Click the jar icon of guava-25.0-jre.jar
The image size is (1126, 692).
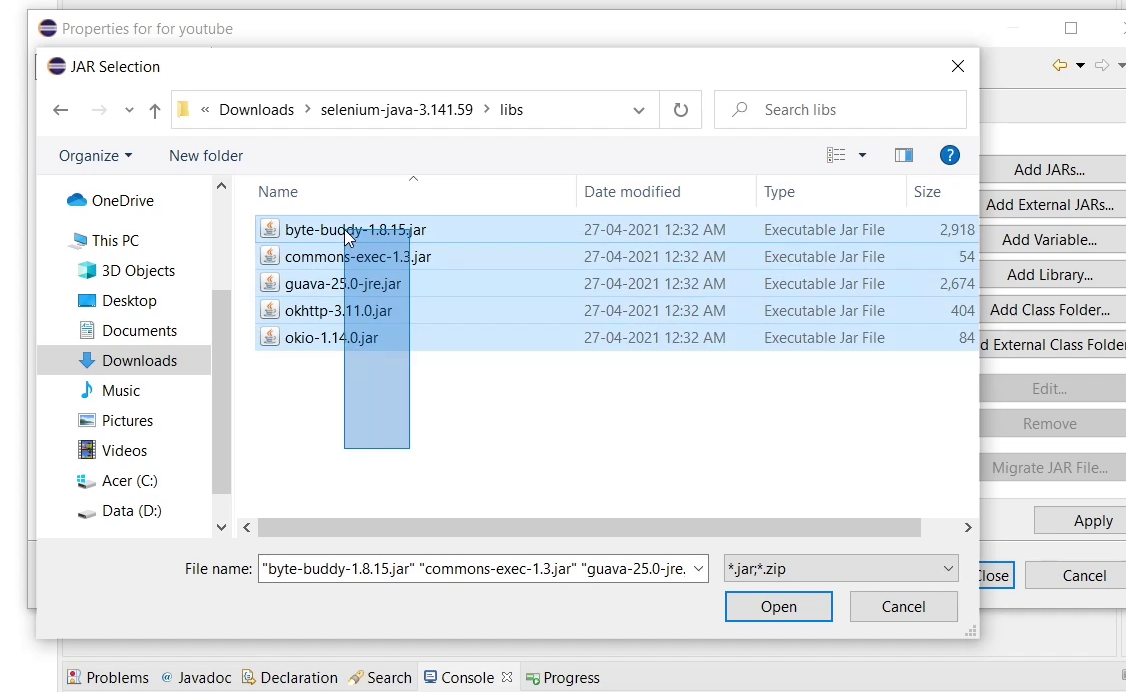(269, 283)
